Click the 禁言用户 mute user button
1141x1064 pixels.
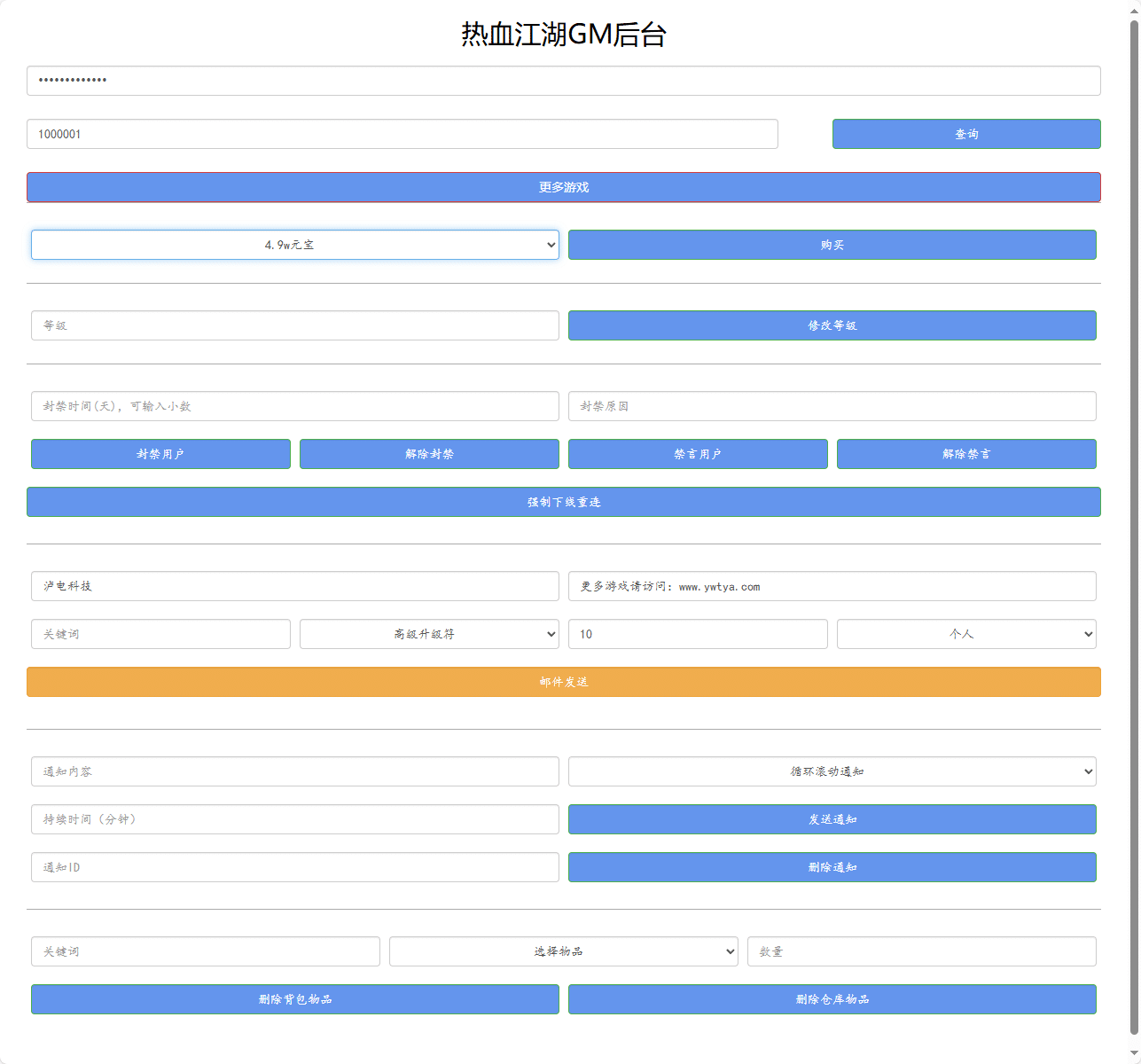[698, 454]
